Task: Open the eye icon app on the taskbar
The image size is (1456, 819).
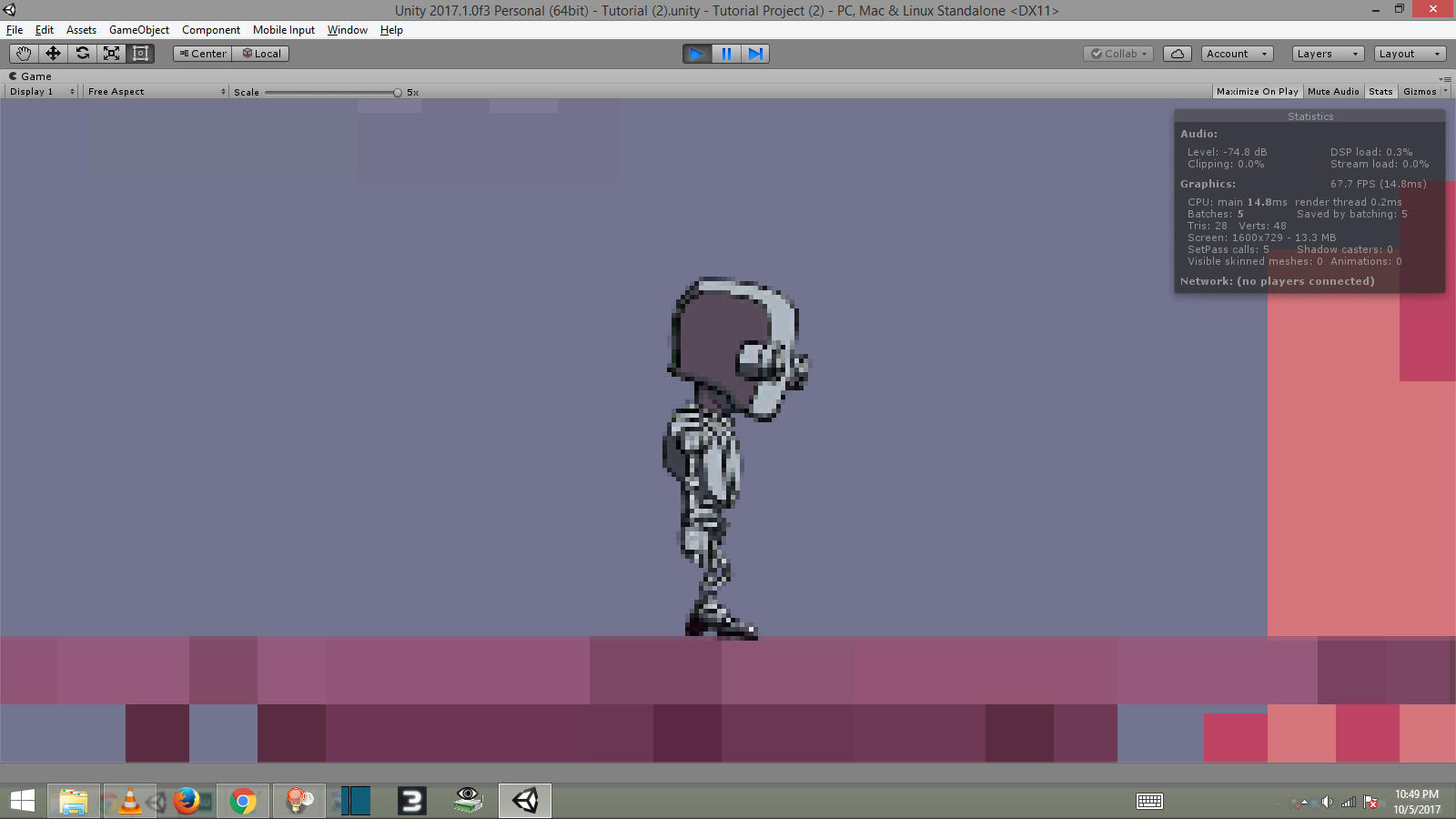Action: pos(468,801)
